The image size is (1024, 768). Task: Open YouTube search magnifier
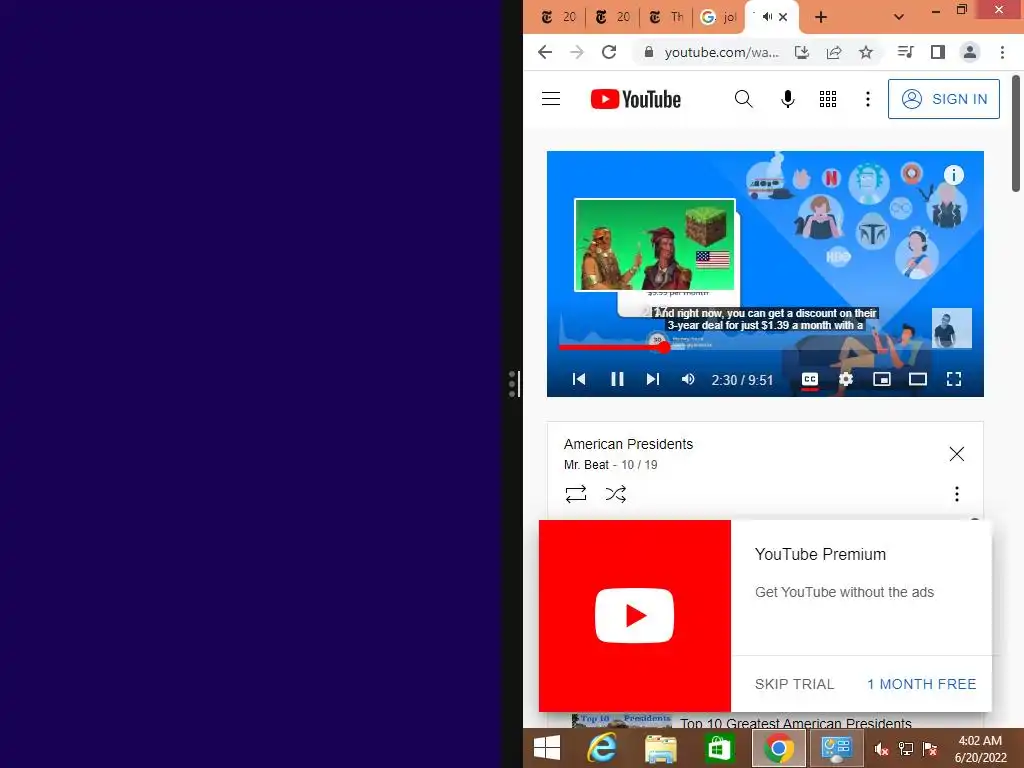pos(743,99)
